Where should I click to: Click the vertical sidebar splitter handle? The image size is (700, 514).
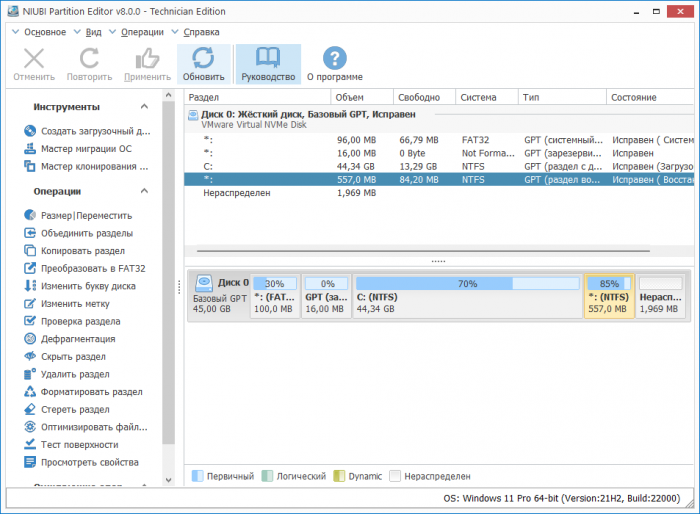[x=179, y=287]
